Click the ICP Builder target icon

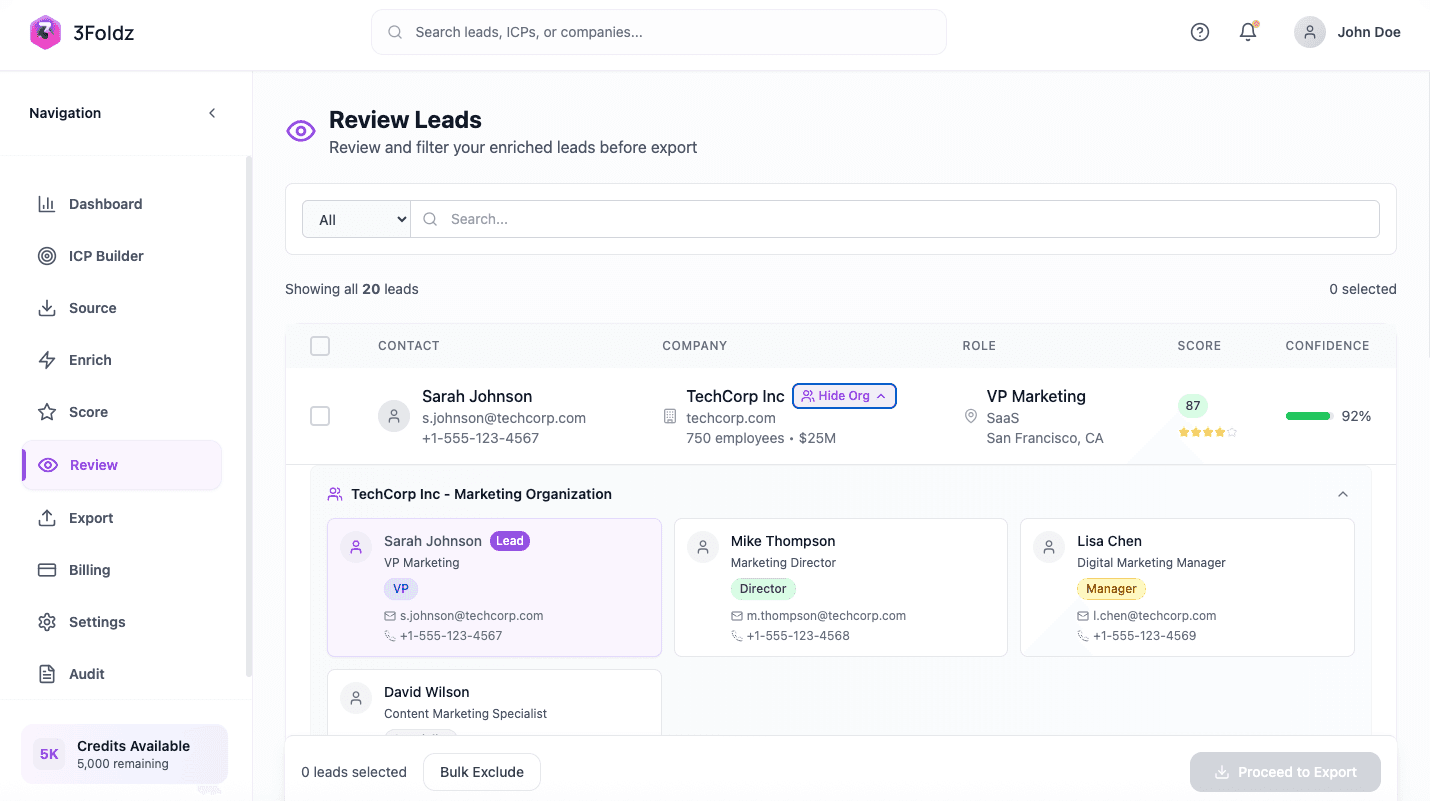tap(47, 256)
